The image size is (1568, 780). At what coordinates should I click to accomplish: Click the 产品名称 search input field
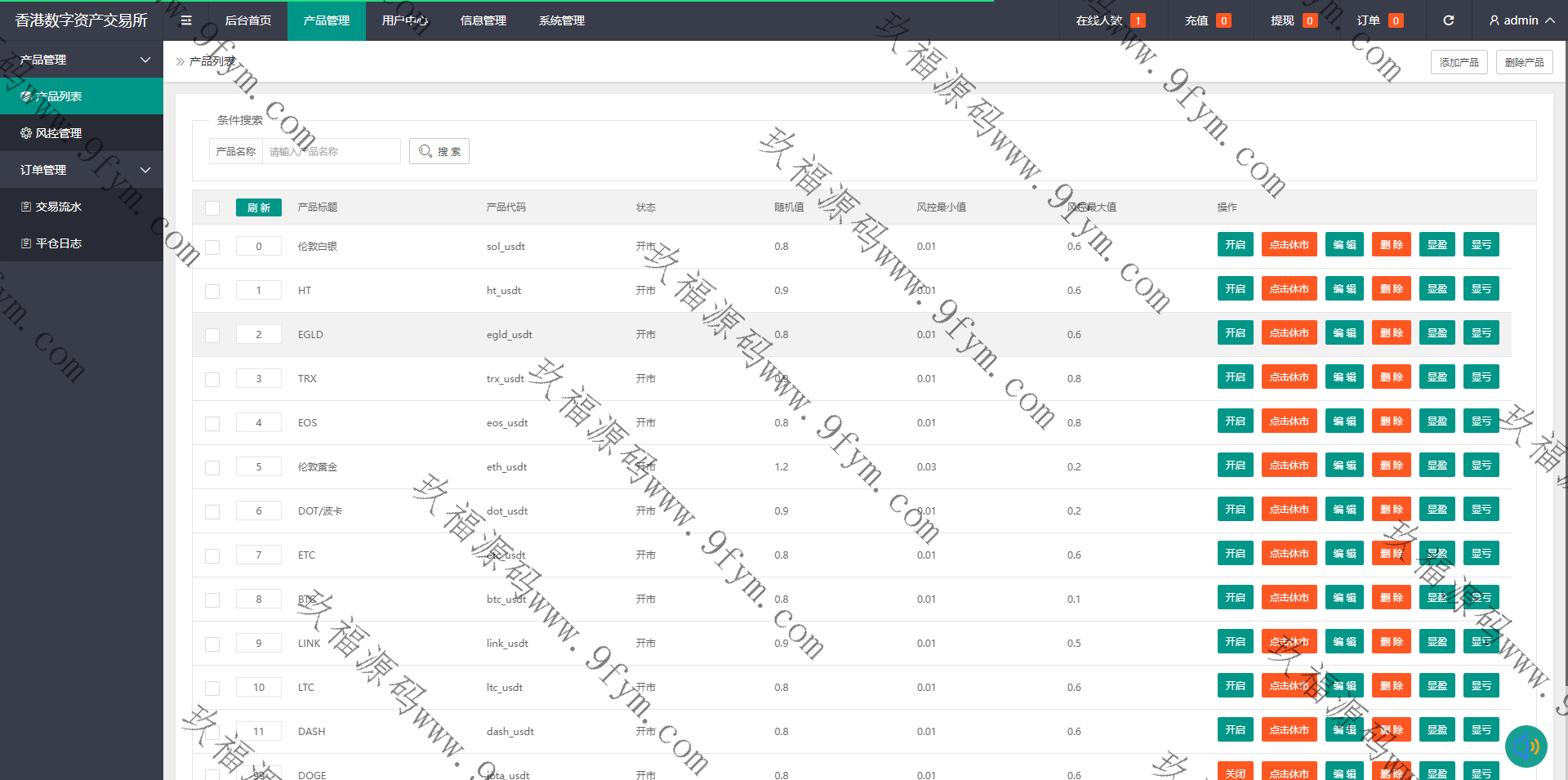tap(331, 151)
